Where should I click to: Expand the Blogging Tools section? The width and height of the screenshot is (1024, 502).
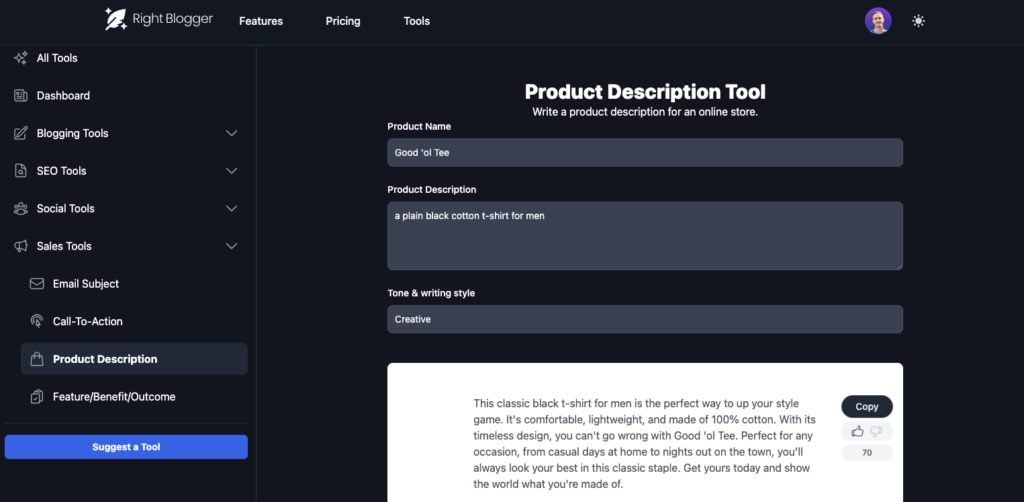click(x=231, y=133)
